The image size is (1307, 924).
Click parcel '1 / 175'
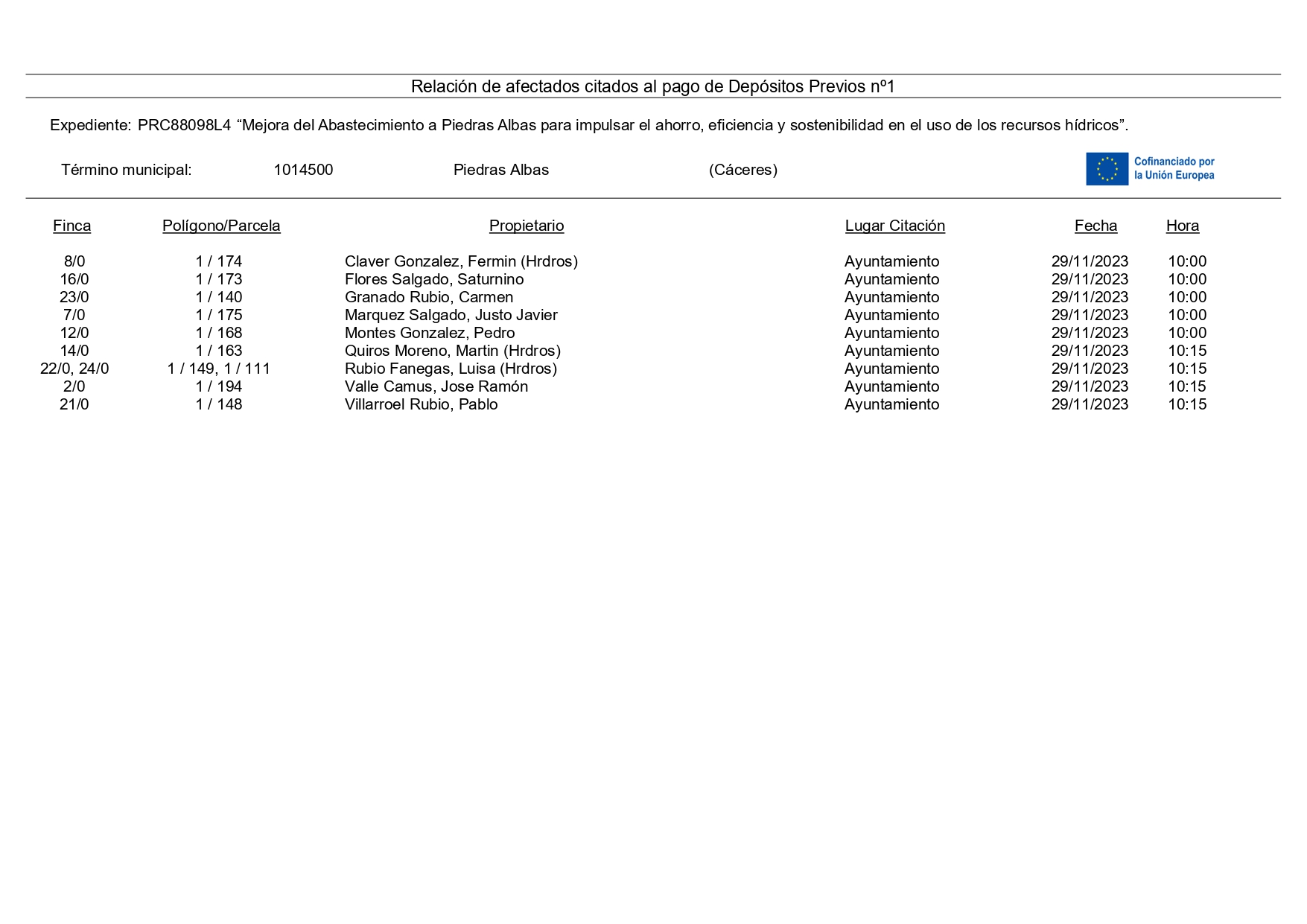tap(219, 315)
